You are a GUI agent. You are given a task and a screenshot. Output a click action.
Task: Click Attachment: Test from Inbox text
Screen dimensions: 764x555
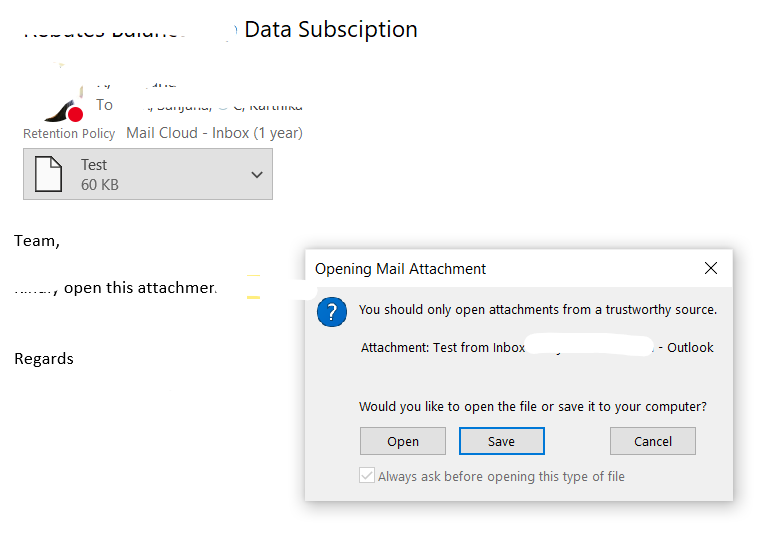pos(442,347)
